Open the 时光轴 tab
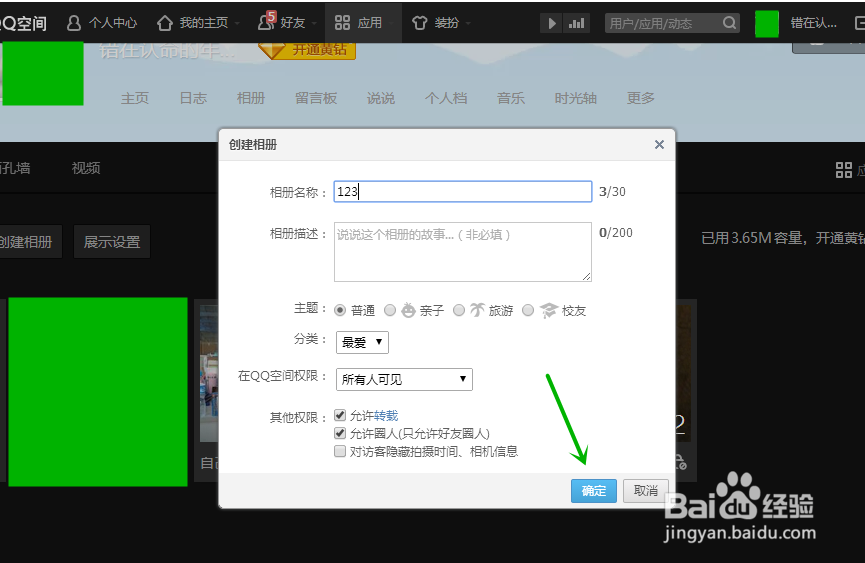The height and width of the screenshot is (563, 865). pyautogui.click(x=575, y=98)
